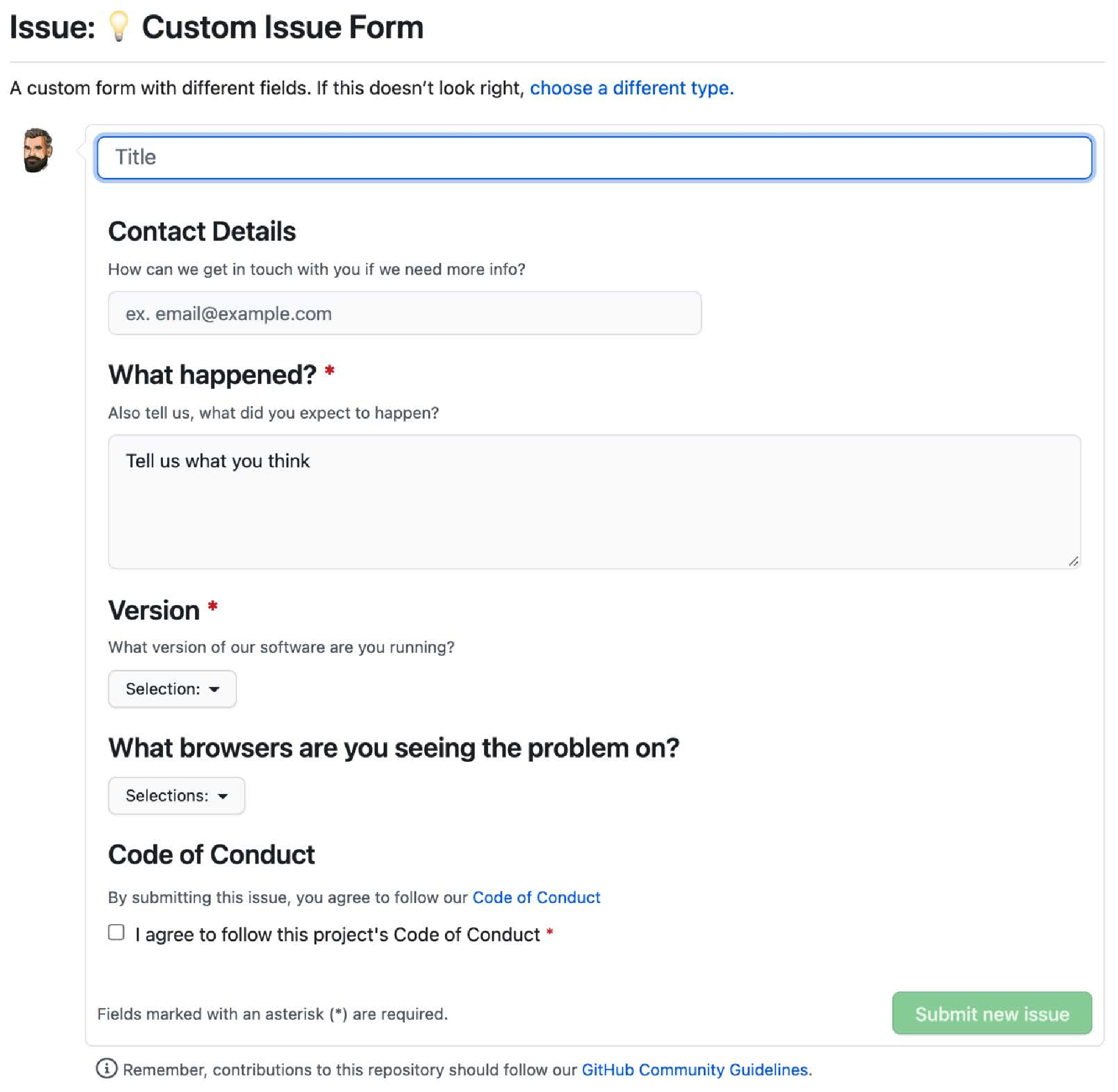This screenshot has height=1092, width=1118.
Task: Click the What happened heading label
Action: pos(212,375)
